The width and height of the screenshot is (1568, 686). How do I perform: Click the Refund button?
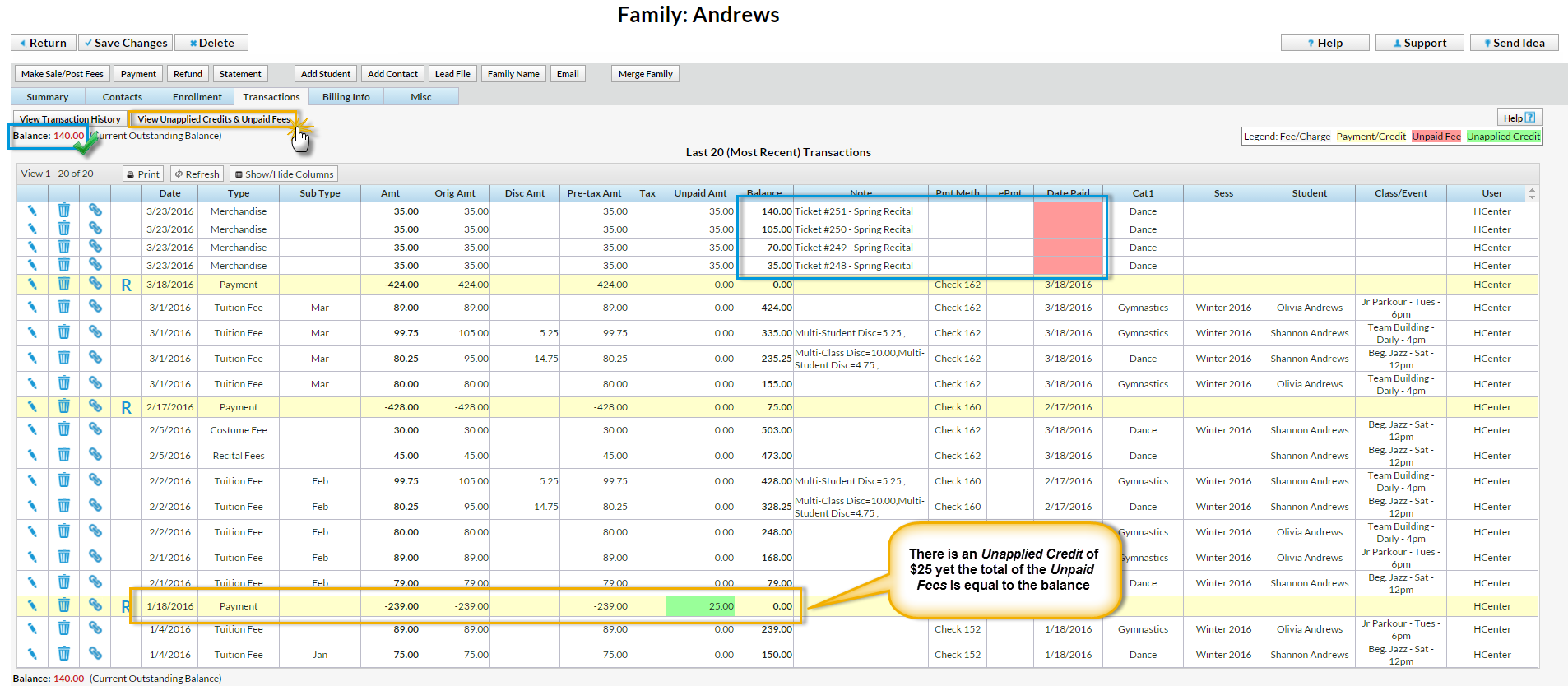(188, 74)
